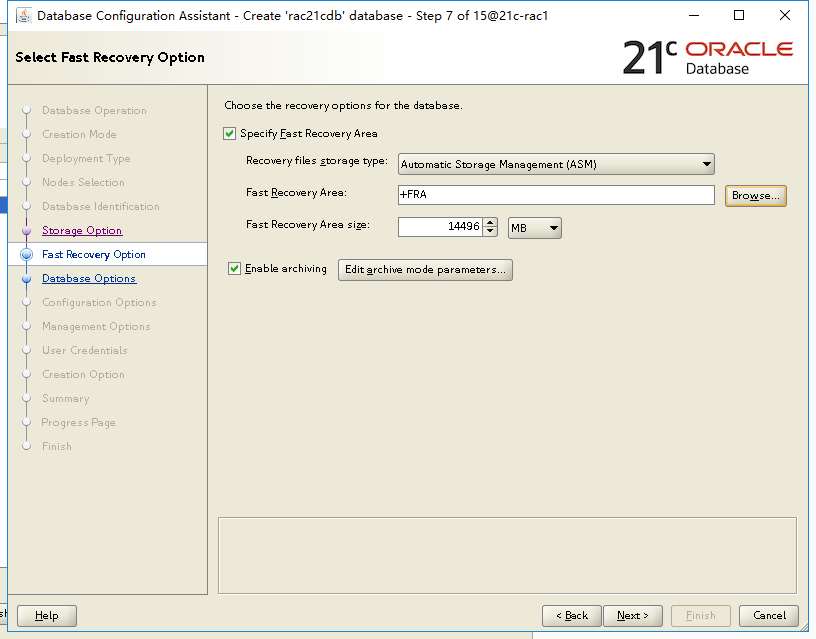Click 'User Credentials' step text
This screenshot has width=816, height=639.
pos(84,350)
